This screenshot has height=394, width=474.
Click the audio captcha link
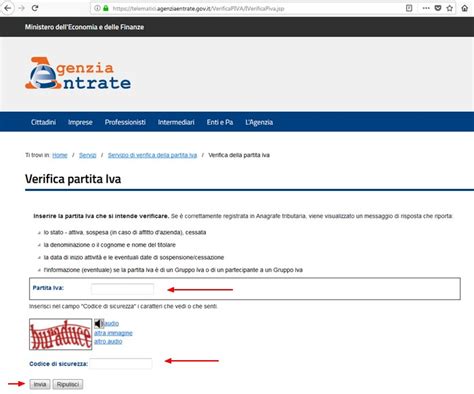click(111, 323)
